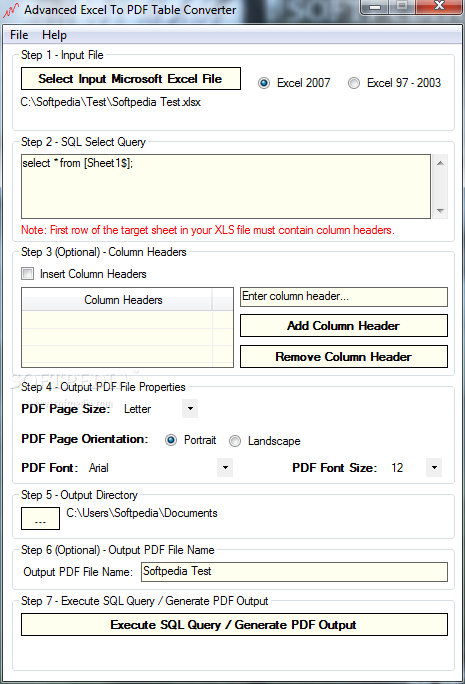Screen dimensions: 465x684
Task: Close the converter window
Action: tap(439, 6)
